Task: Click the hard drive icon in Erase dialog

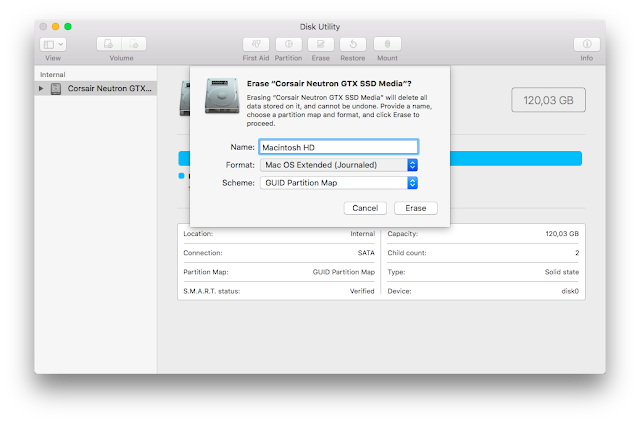Action: (x=222, y=96)
